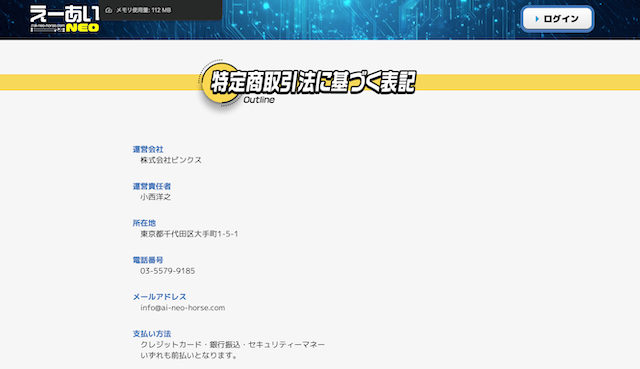Open the ログイン login button
This screenshot has width=640, height=369.
tap(557, 19)
